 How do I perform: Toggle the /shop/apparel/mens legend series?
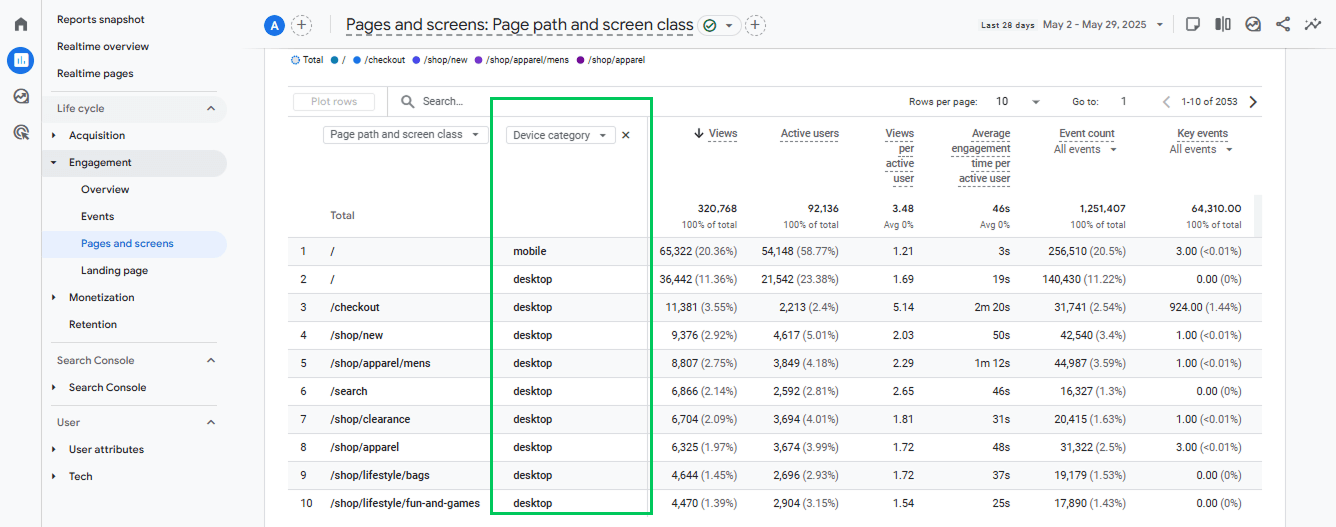tap(522, 60)
